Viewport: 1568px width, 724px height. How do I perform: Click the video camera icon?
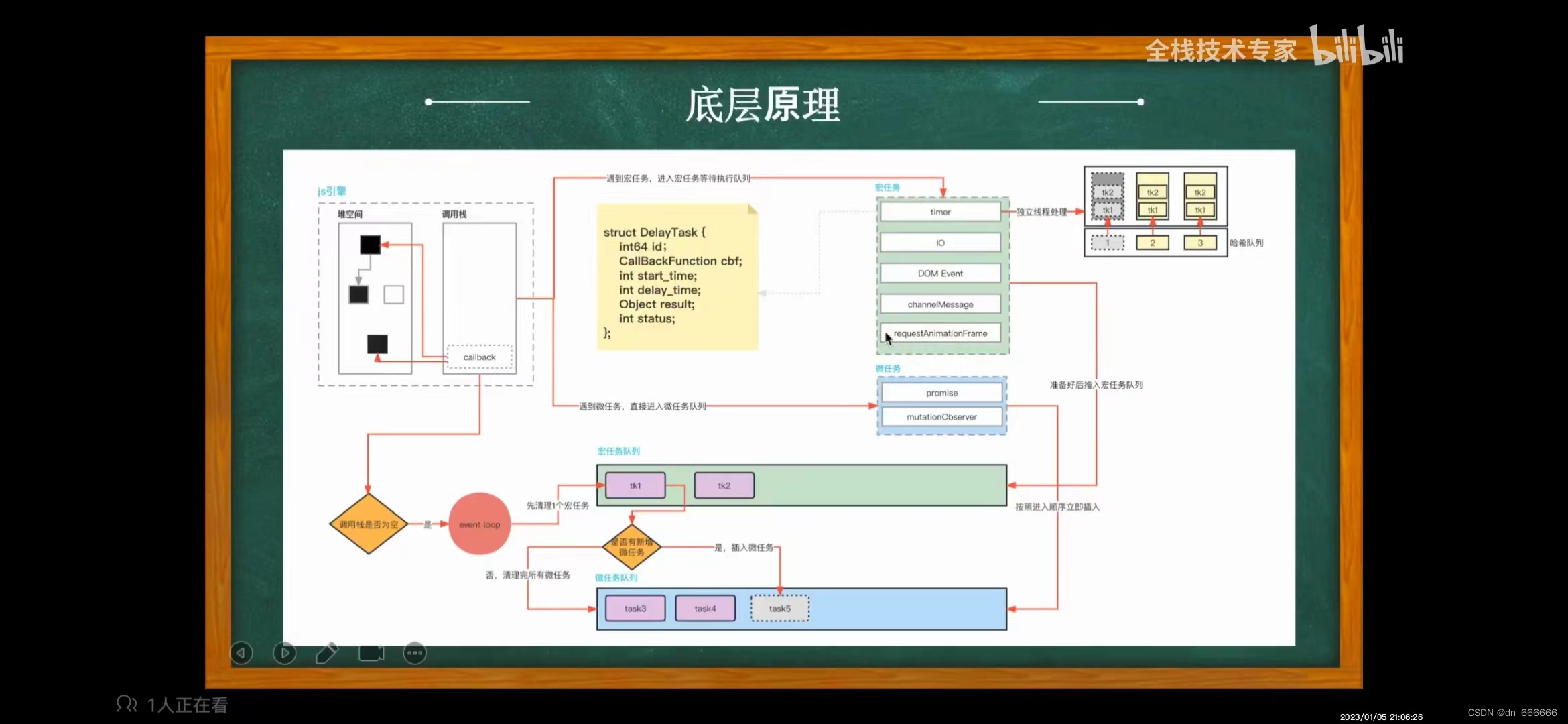pos(371,652)
